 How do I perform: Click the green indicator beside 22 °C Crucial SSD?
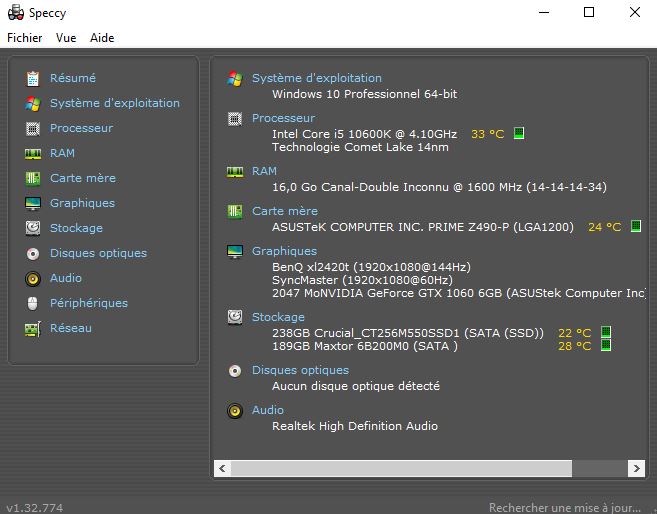(x=606, y=332)
